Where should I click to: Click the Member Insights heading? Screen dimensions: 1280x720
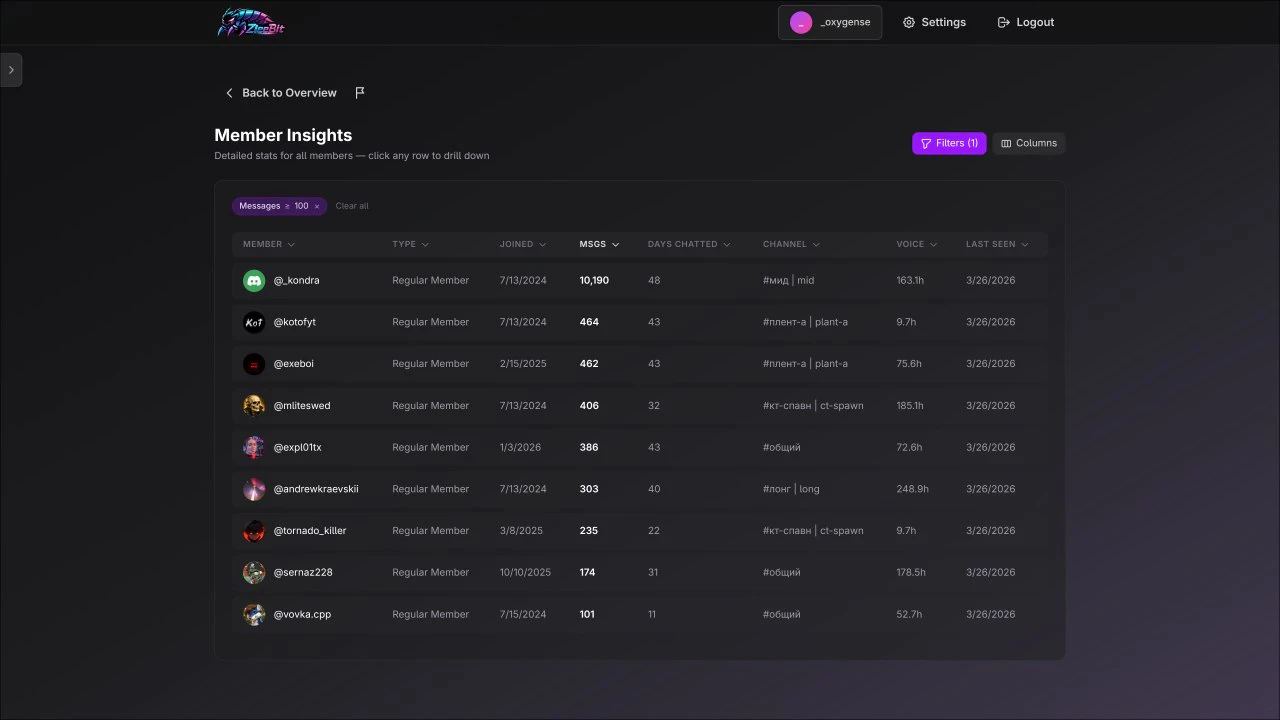(x=283, y=135)
